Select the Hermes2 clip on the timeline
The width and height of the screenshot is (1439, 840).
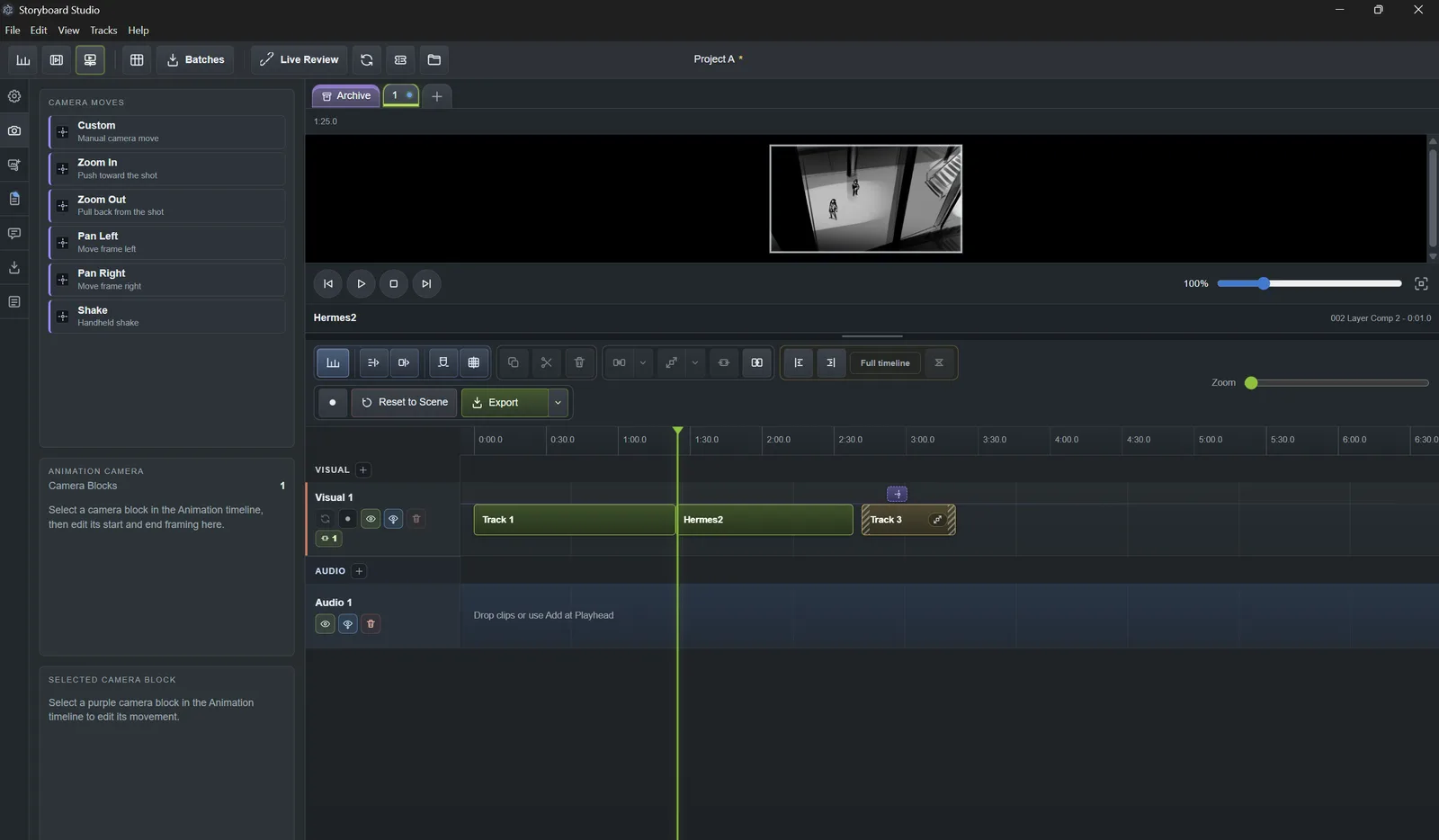pos(764,520)
